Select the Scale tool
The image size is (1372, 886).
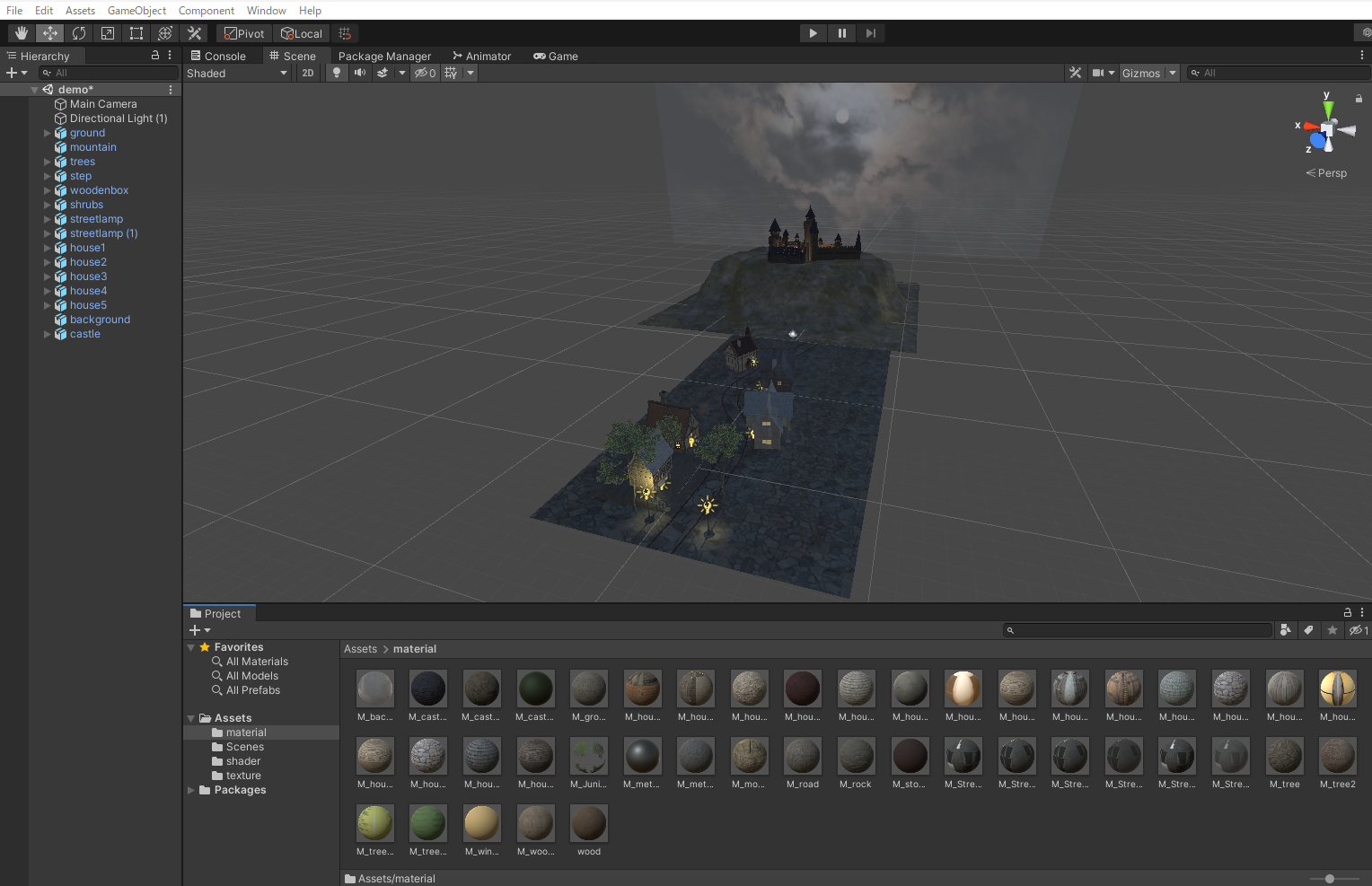pos(108,32)
